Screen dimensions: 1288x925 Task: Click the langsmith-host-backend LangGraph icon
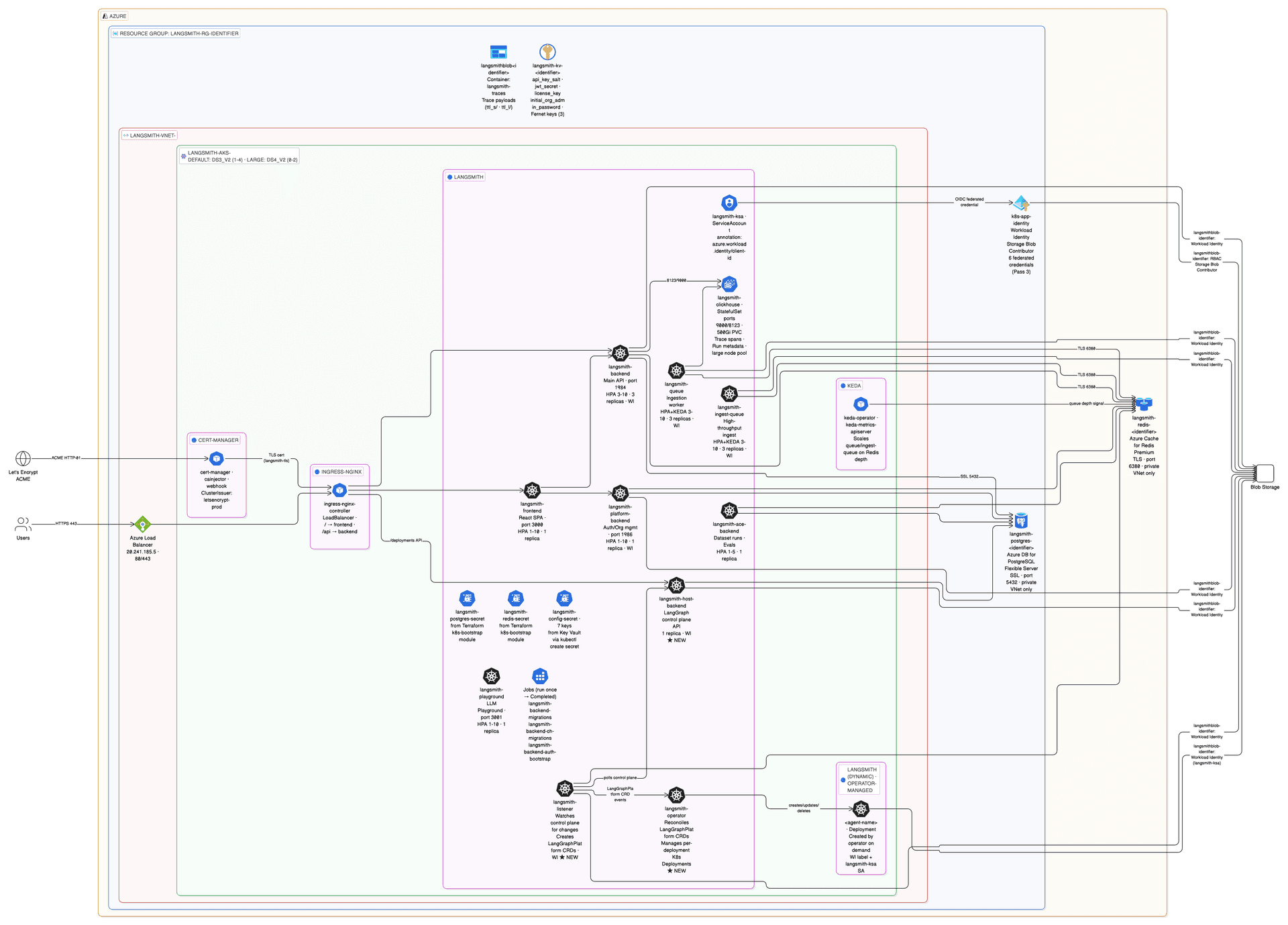(676, 585)
